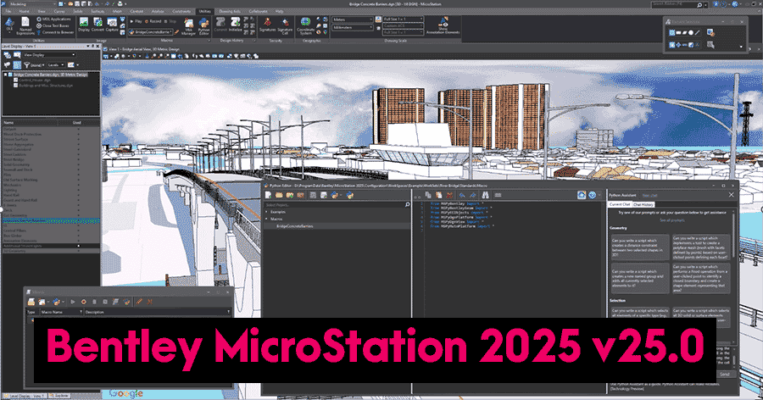Sort levels by the Used column header

pos(78,123)
